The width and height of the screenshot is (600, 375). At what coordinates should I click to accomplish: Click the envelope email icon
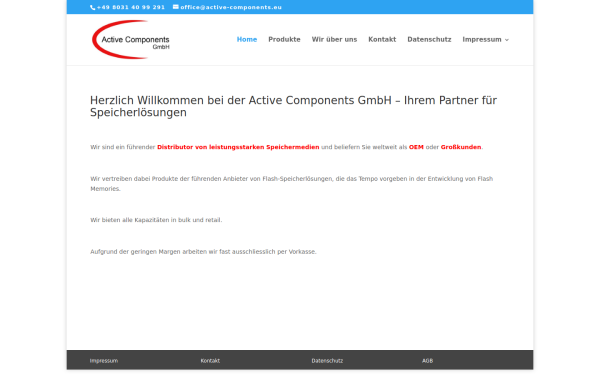[x=176, y=7]
